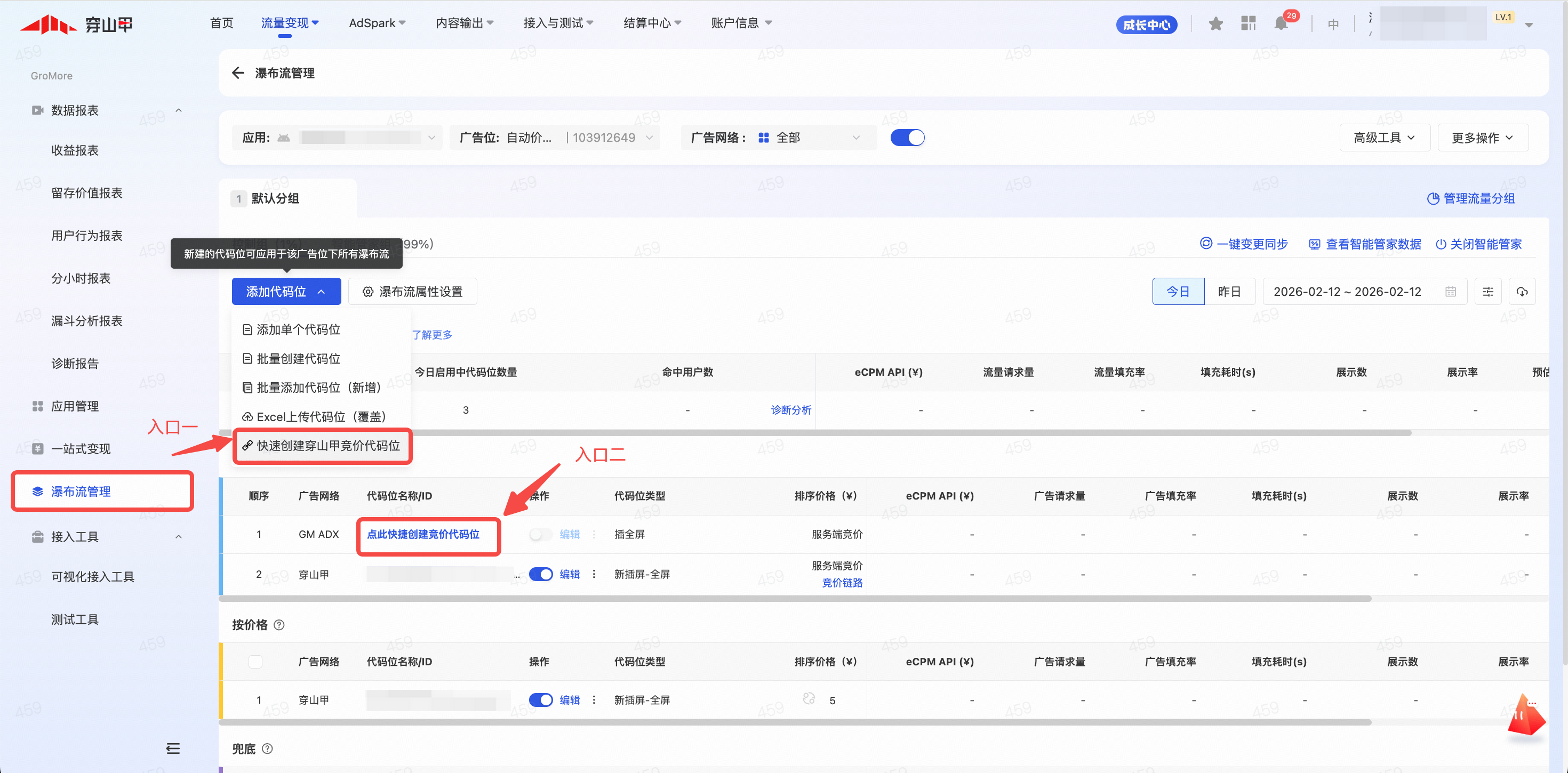This screenshot has height=773, width=1568.
Task: Click the favorites star icon in the header
Action: pyautogui.click(x=1215, y=25)
